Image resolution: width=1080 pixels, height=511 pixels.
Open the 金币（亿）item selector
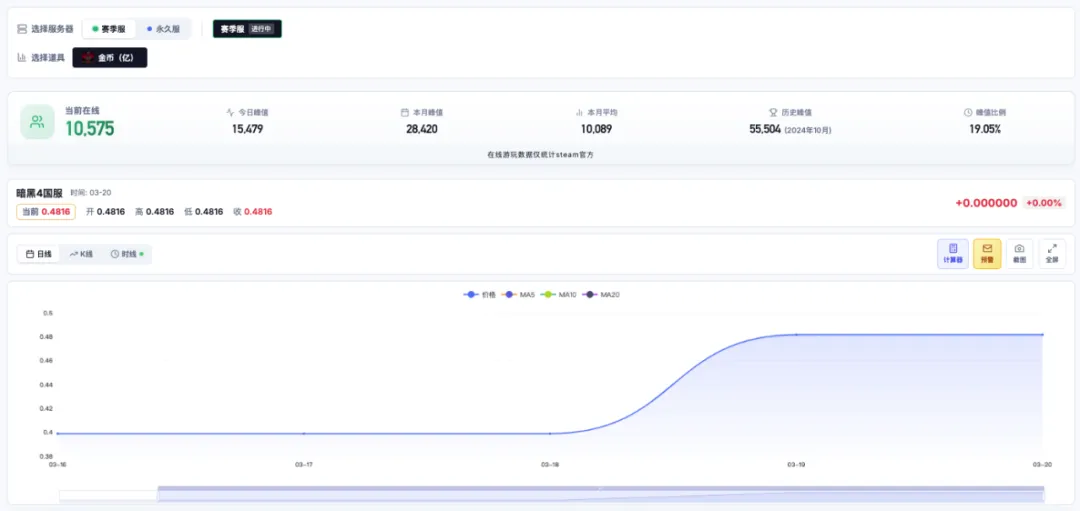[x=110, y=58]
